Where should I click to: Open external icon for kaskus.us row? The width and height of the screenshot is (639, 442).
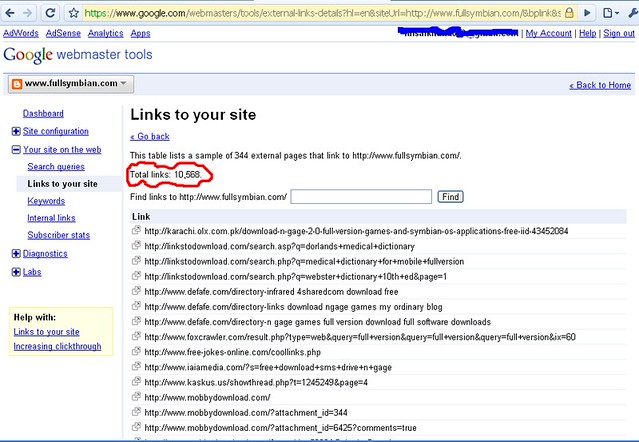[x=136, y=382]
